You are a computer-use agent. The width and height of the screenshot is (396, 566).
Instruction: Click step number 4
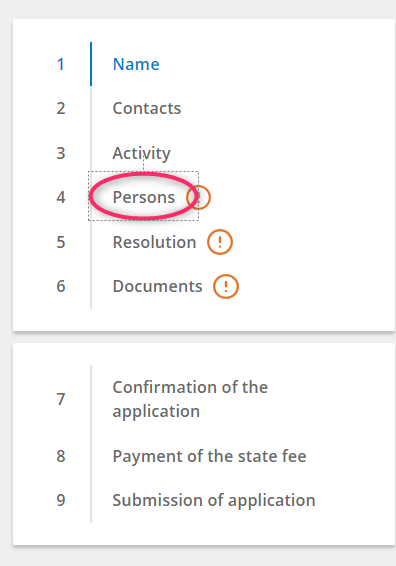61,197
